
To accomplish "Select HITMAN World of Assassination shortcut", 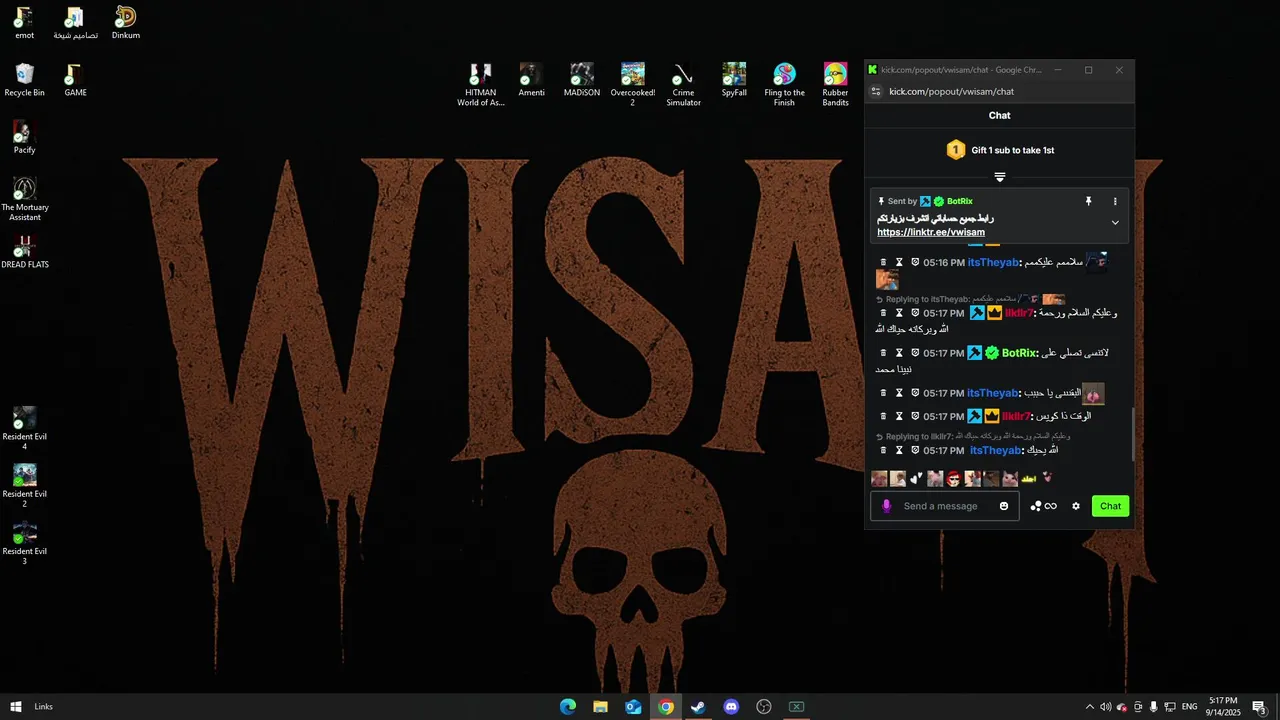I will [x=481, y=85].
